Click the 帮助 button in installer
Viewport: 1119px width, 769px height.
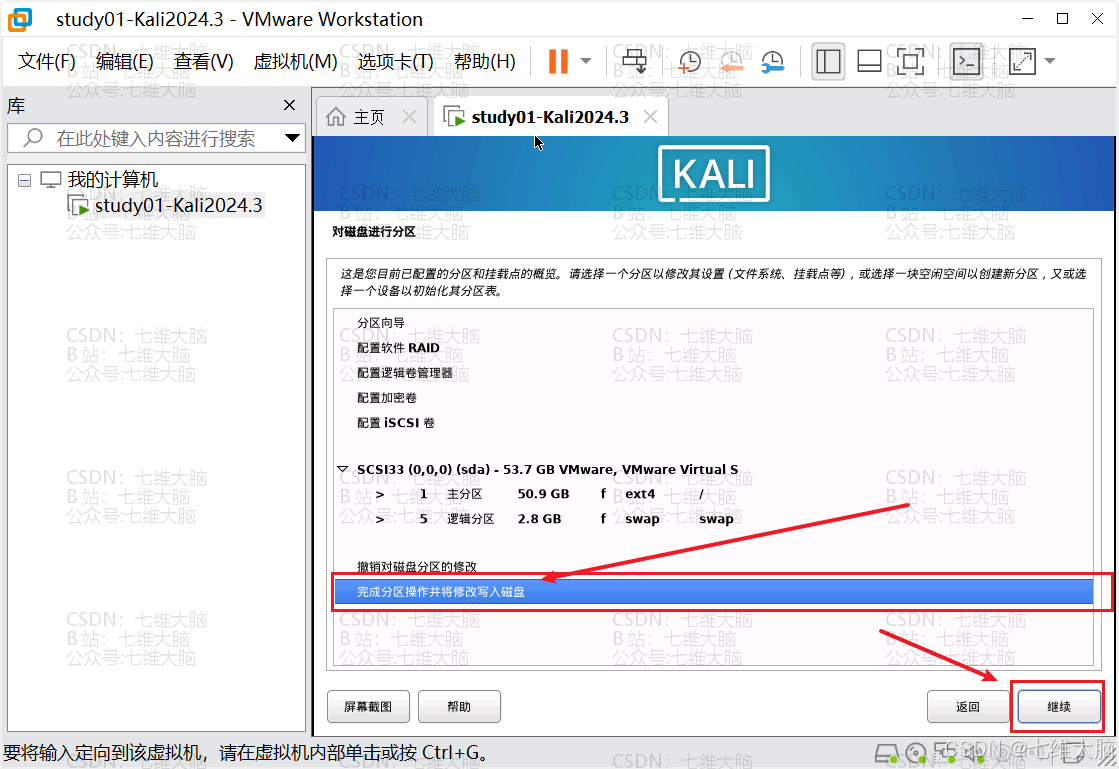coord(459,706)
